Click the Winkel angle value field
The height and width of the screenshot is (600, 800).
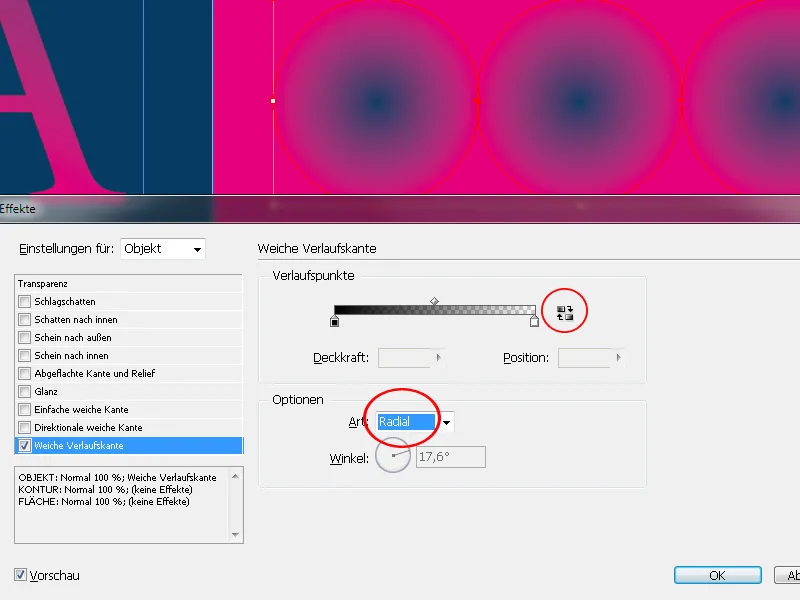[x=451, y=457]
